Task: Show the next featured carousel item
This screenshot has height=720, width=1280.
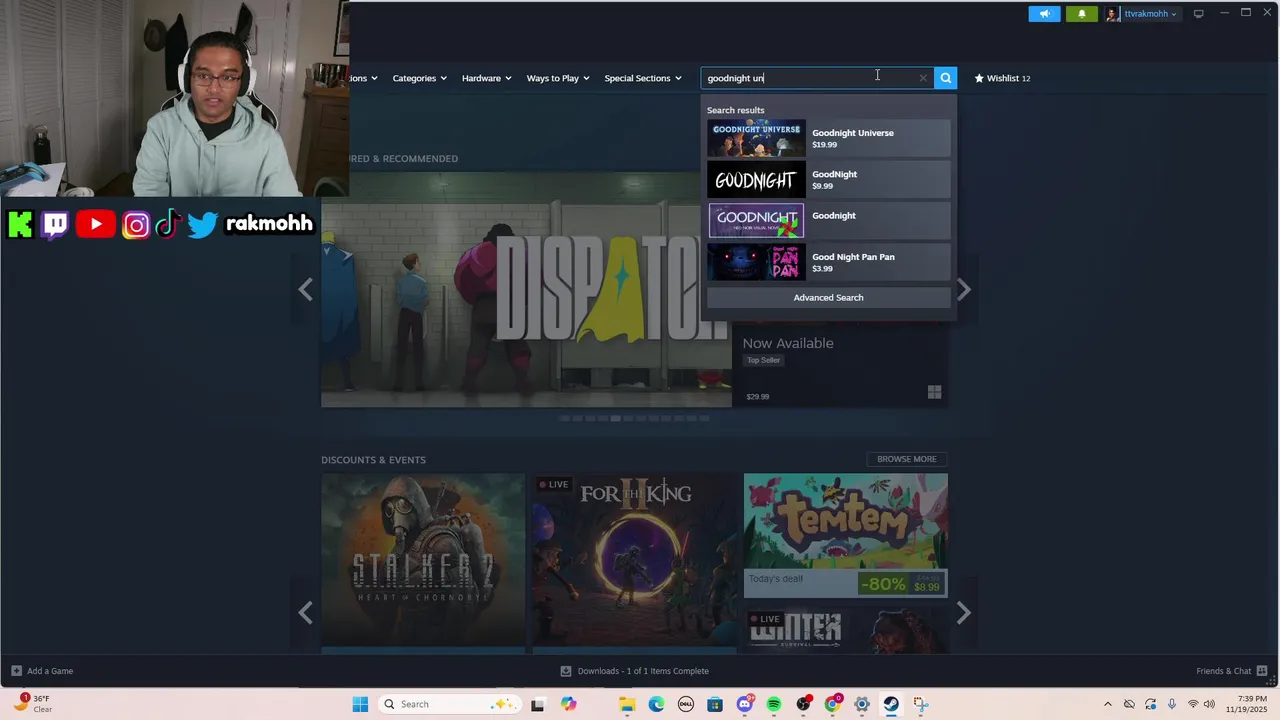Action: (x=963, y=290)
